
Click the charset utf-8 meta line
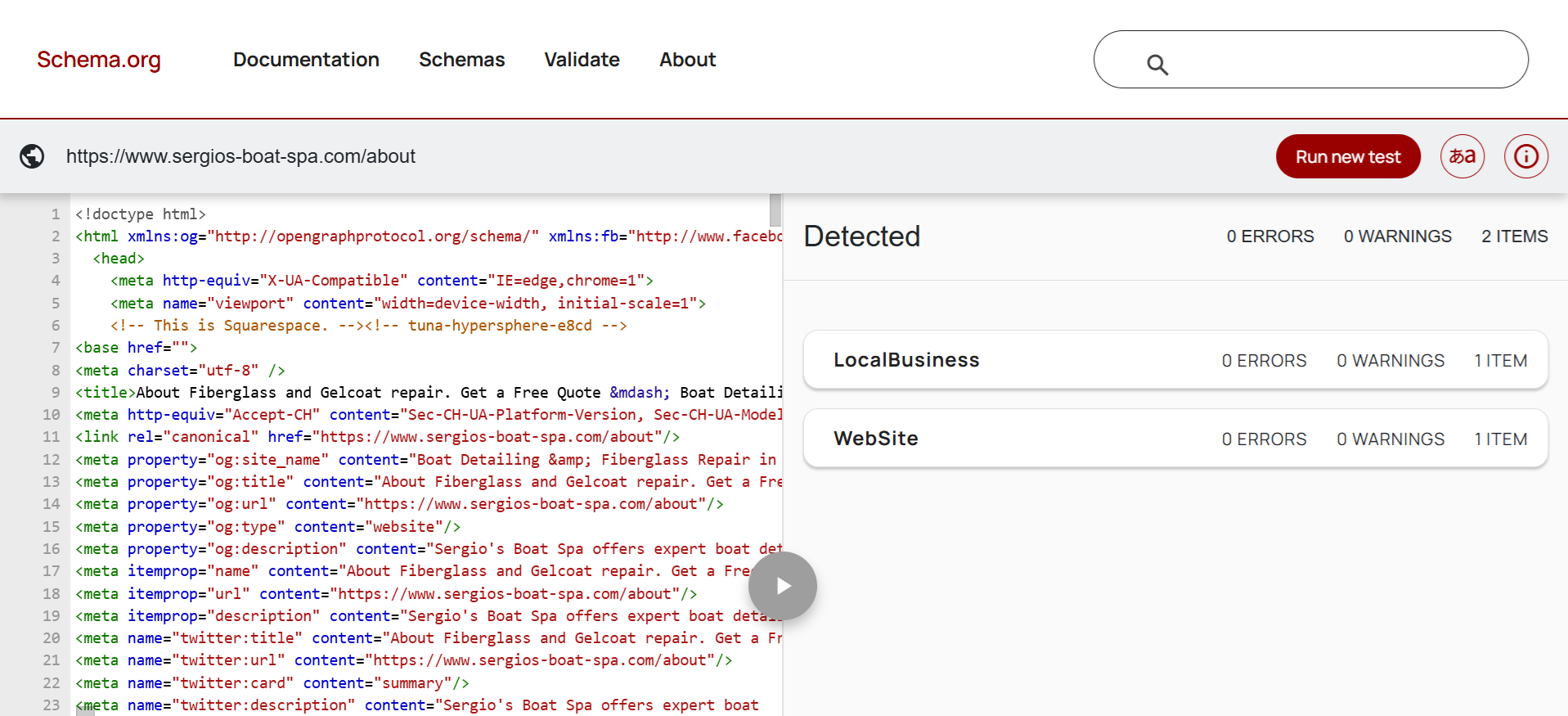click(180, 371)
